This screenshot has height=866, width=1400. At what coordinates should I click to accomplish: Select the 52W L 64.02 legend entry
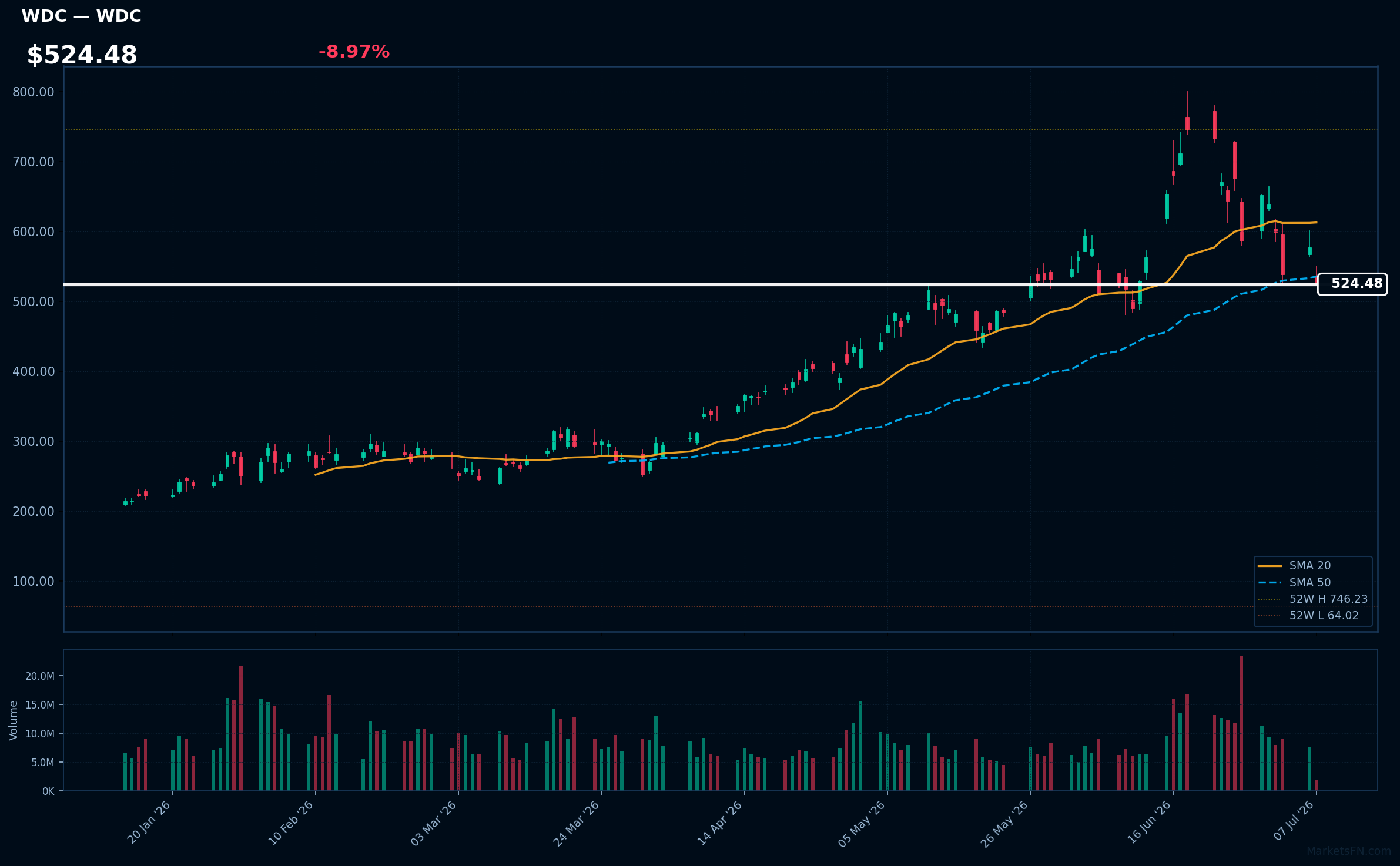pyautogui.click(x=1308, y=616)
